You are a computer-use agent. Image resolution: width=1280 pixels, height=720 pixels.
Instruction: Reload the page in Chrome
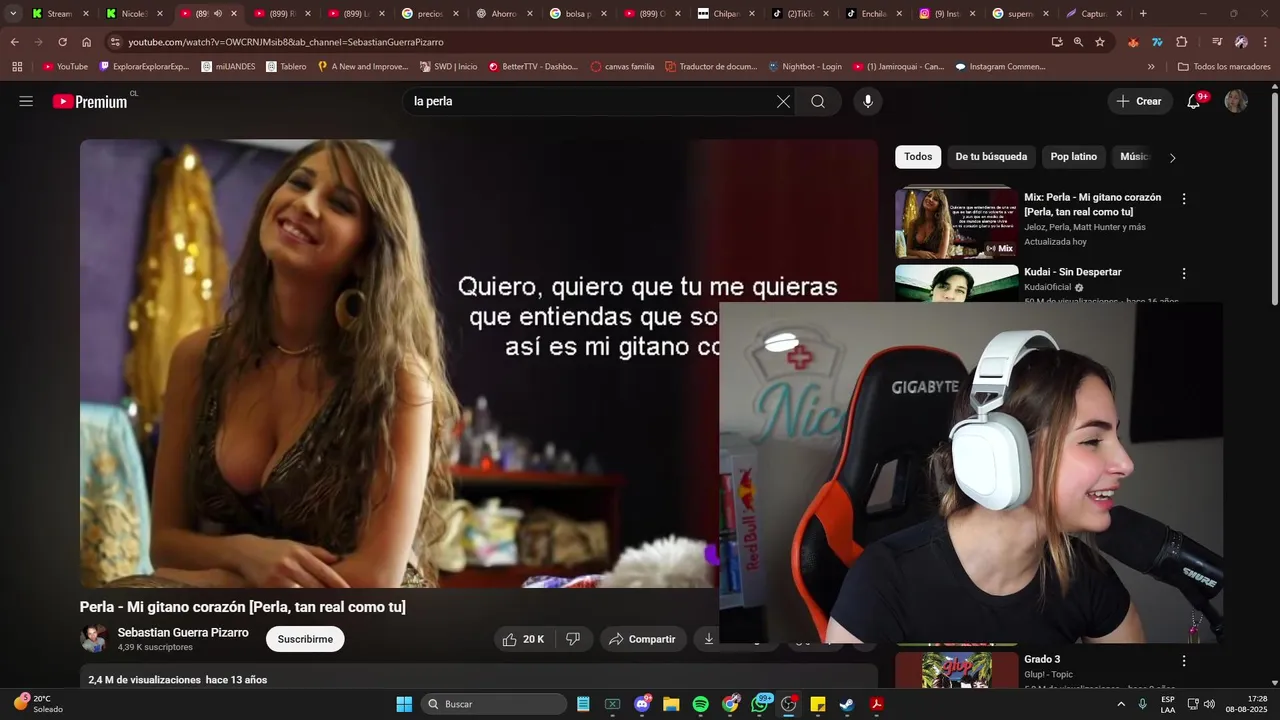62,42
